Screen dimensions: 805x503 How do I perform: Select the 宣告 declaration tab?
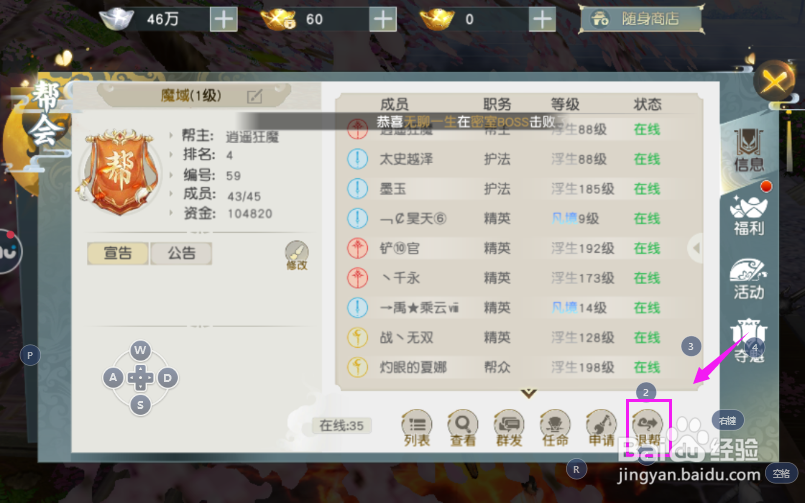click(118, 253)
